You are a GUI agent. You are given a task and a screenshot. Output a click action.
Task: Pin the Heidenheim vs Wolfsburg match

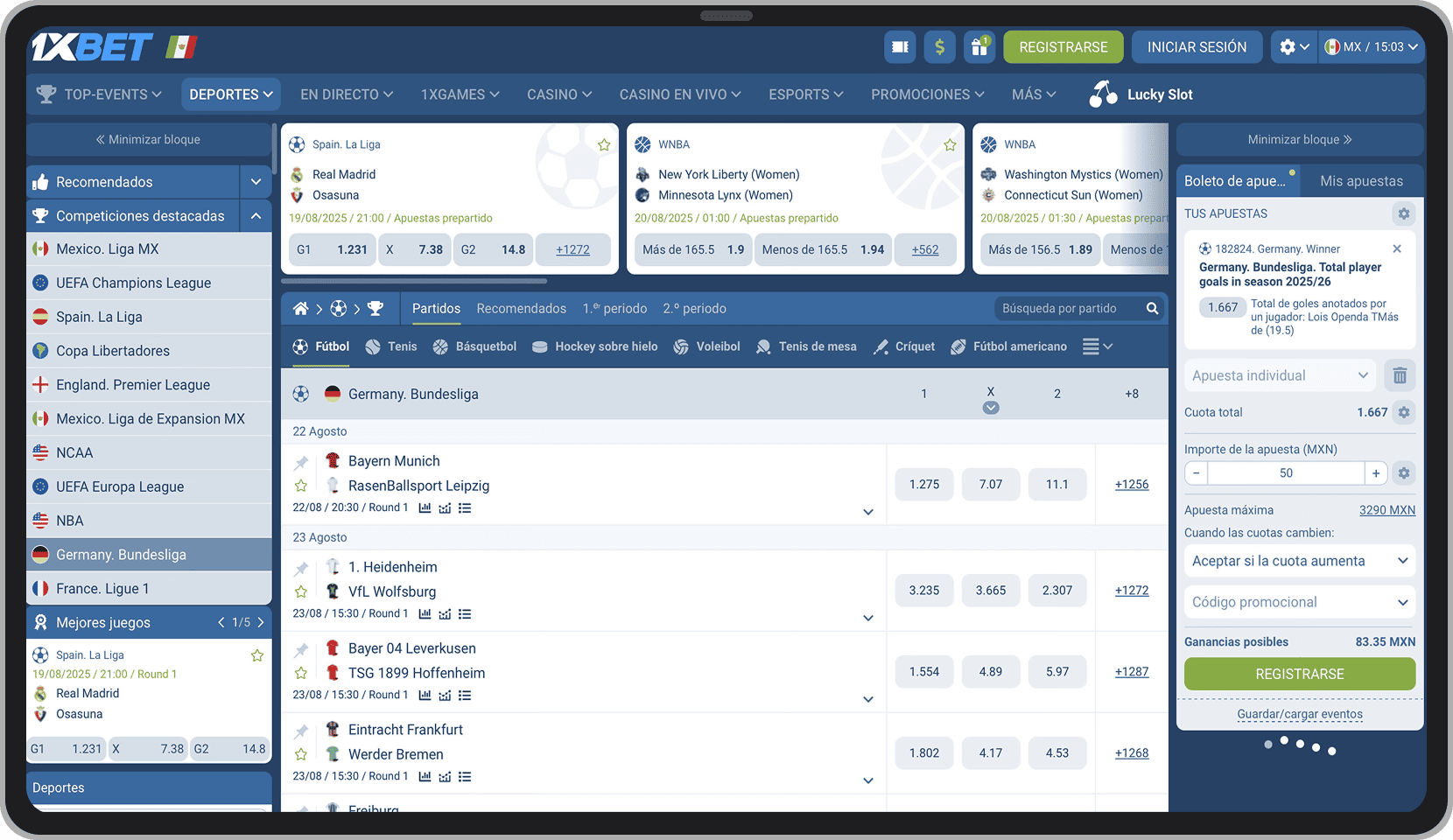pos(301,568)
